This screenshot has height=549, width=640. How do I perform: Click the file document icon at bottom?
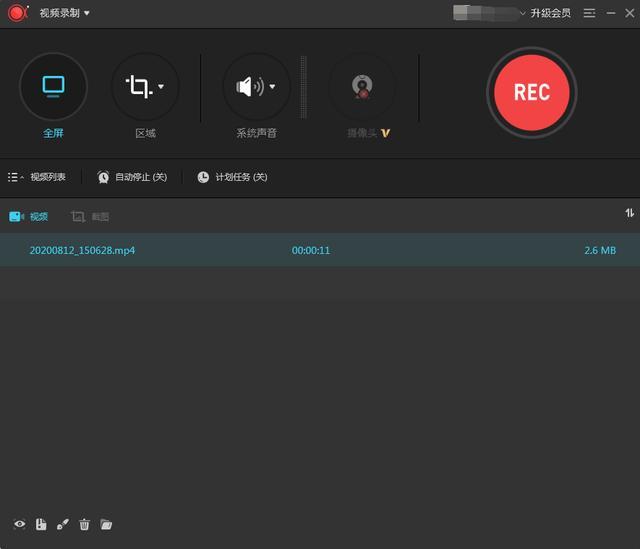pos(41,524)
